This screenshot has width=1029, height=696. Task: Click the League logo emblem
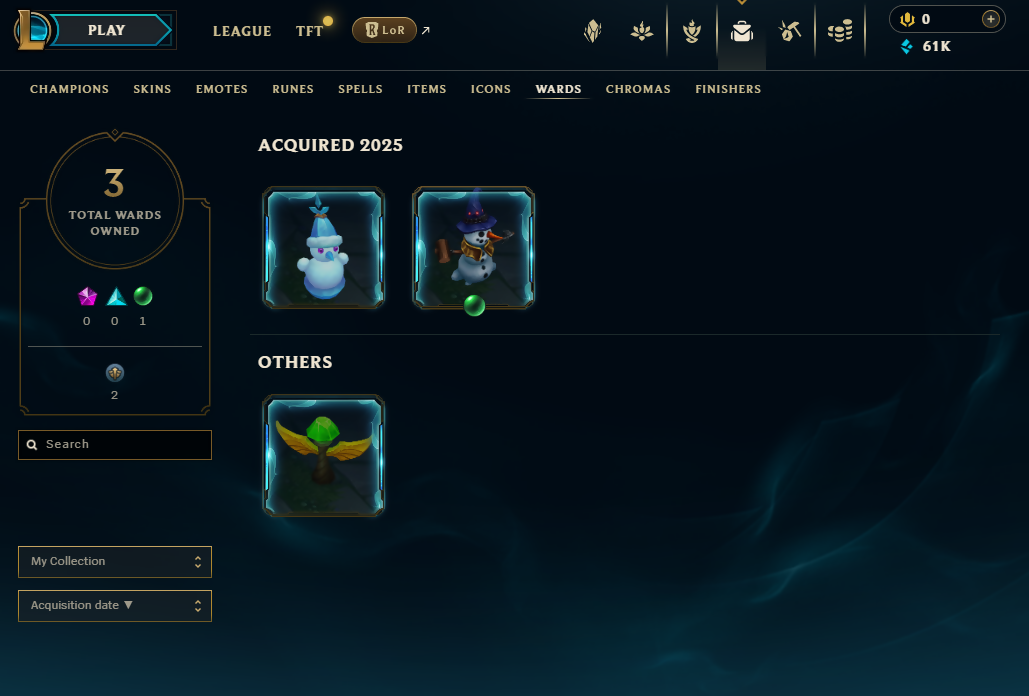click(x=31, y=30)
